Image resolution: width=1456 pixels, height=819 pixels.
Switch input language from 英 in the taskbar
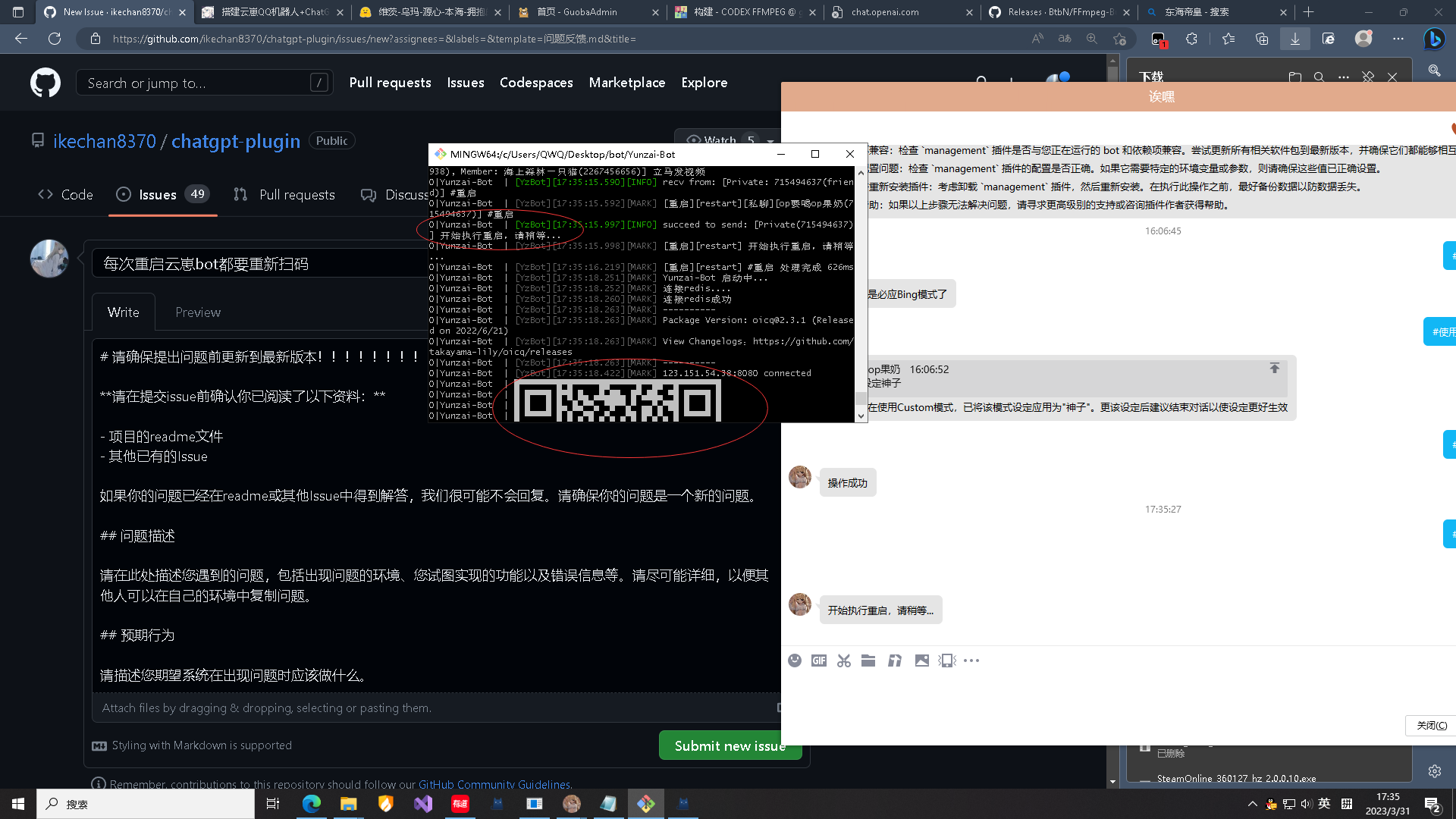tap(1324, 804)
